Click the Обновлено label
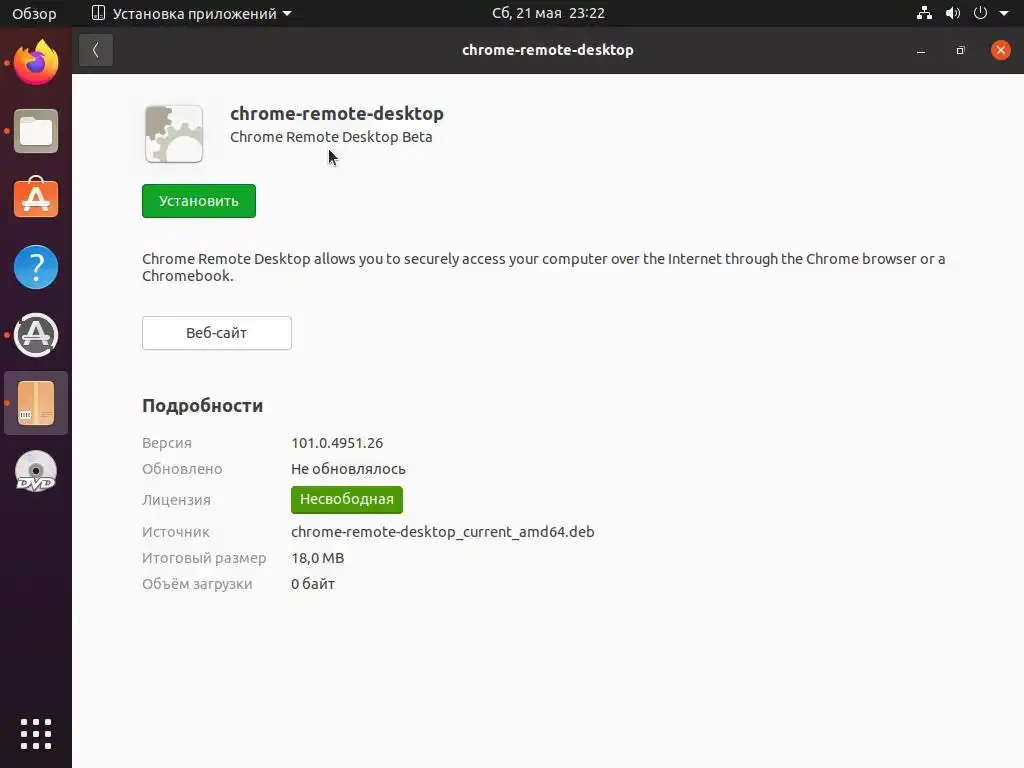The width and height of the screenshot is (1024, 768). (x=182, y=469)
